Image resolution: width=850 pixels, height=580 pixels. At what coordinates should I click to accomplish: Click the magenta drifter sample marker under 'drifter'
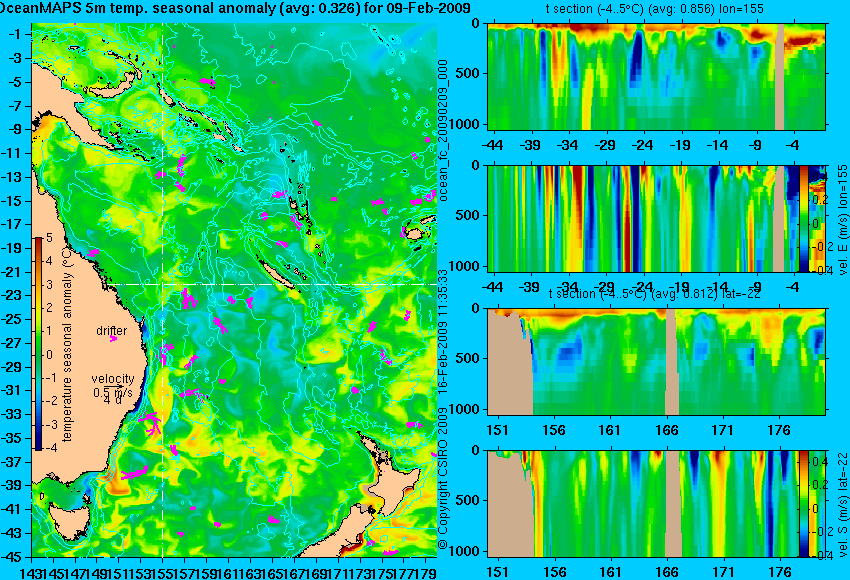pyautogui.click(x=113, y=339)
